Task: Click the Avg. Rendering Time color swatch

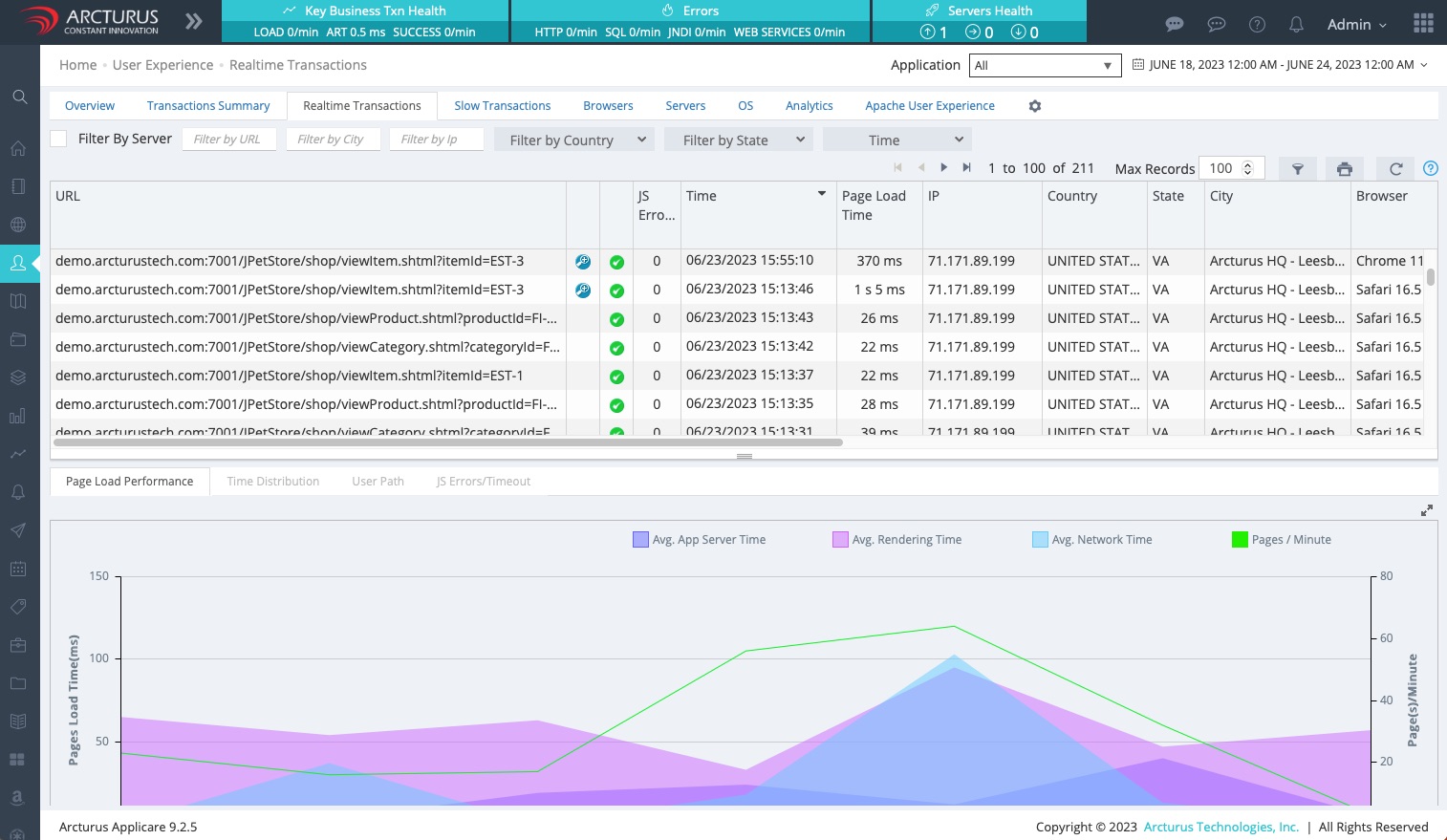Action: pyautogui.click(x=840, y=540)
